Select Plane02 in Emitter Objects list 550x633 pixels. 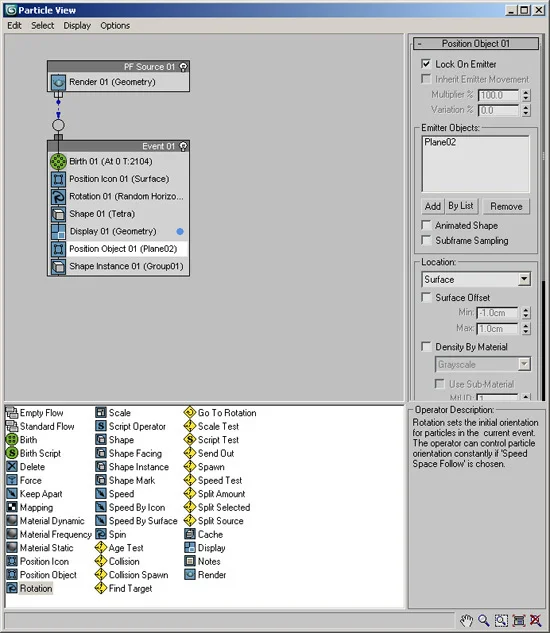pos(440,142)
